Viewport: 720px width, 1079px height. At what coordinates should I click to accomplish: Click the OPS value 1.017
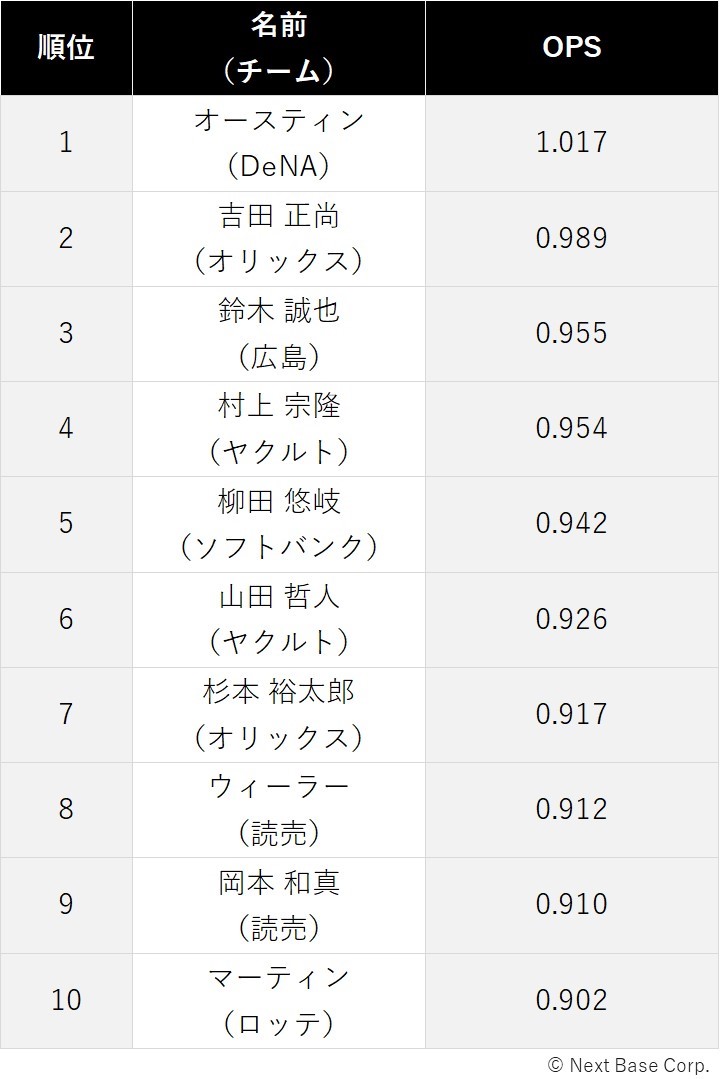coord(572,142)
